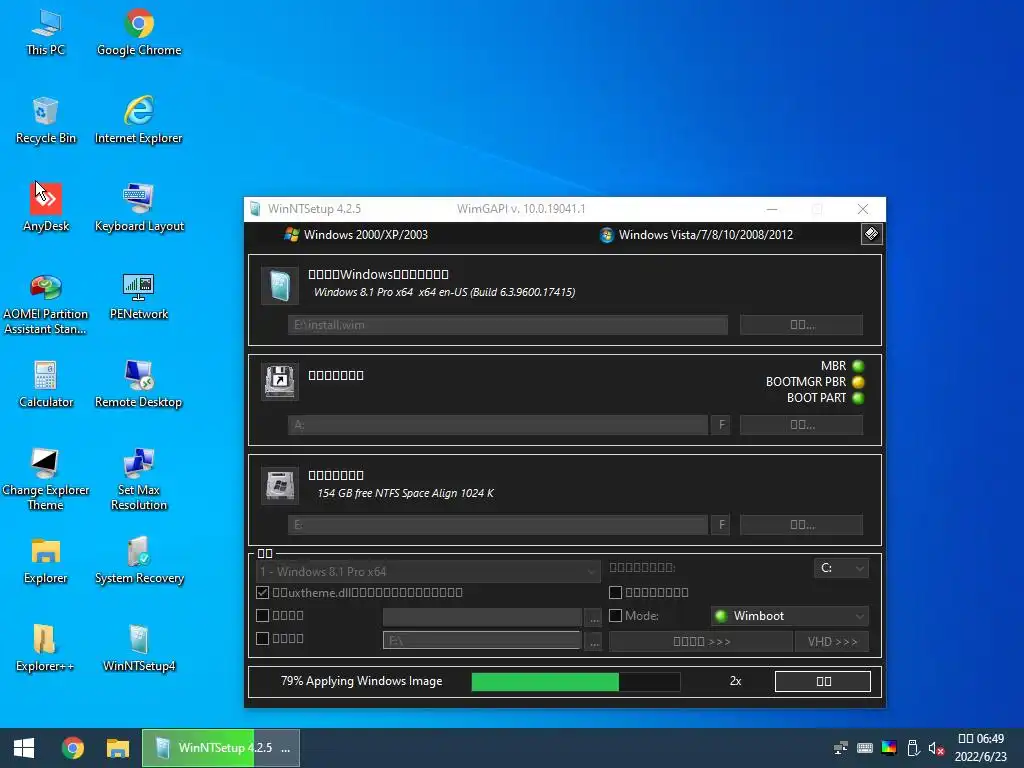Toggle the checkbox below the C: drive selector
Image resolution: width=1024 pixels, height=768 pixels.
click(x=615, y=592)
